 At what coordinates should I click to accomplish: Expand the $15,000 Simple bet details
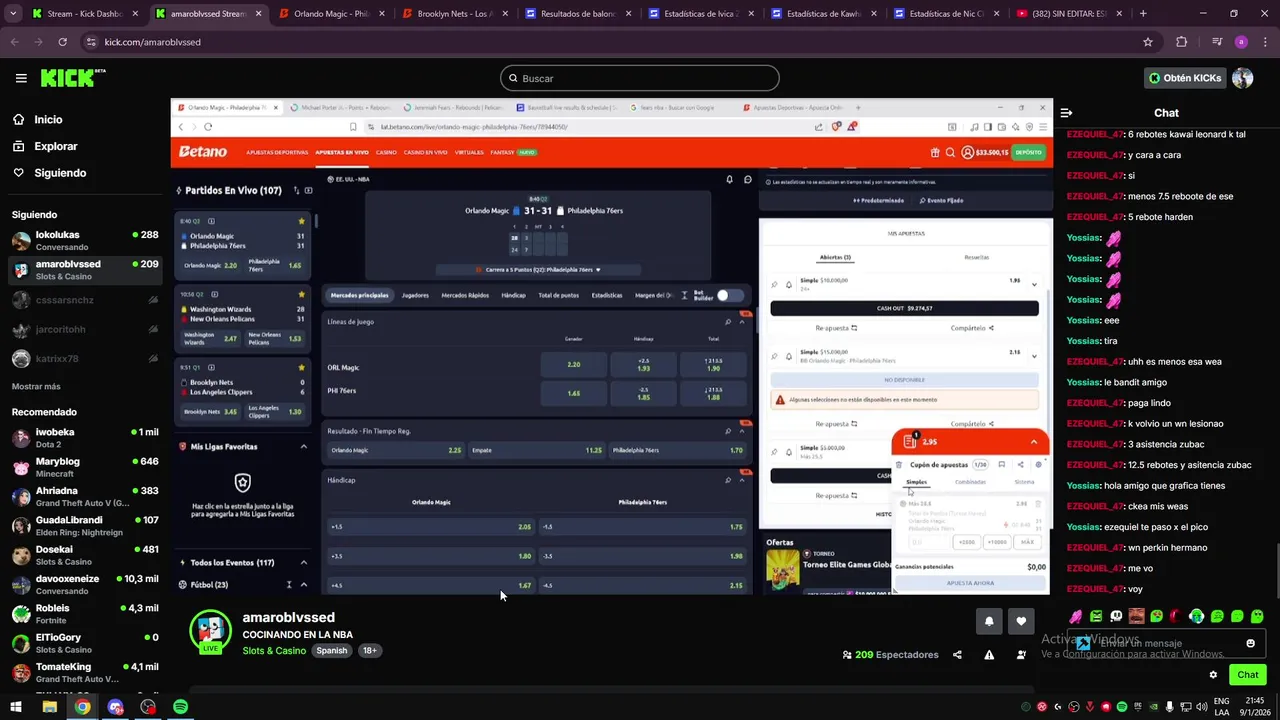(1034, 356)
